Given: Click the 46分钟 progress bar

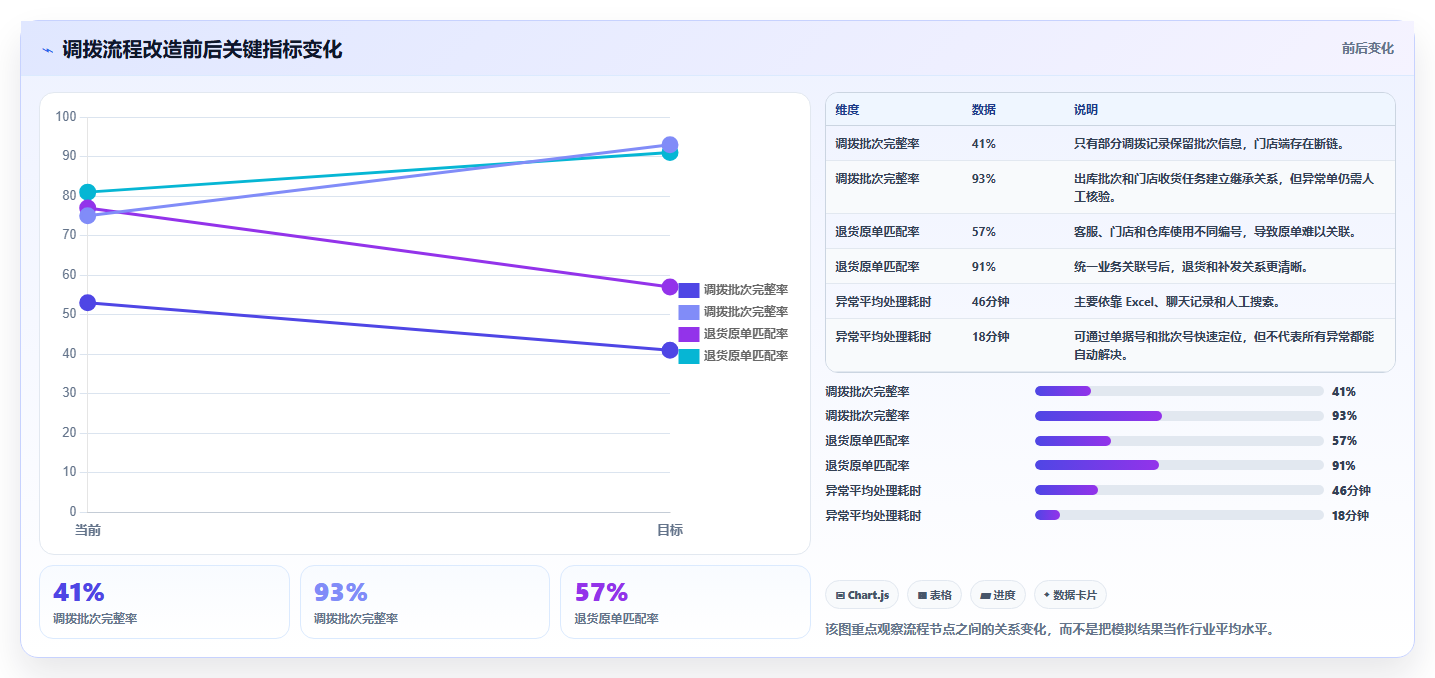Looking at the screenshot, I should click(1179, 490).
